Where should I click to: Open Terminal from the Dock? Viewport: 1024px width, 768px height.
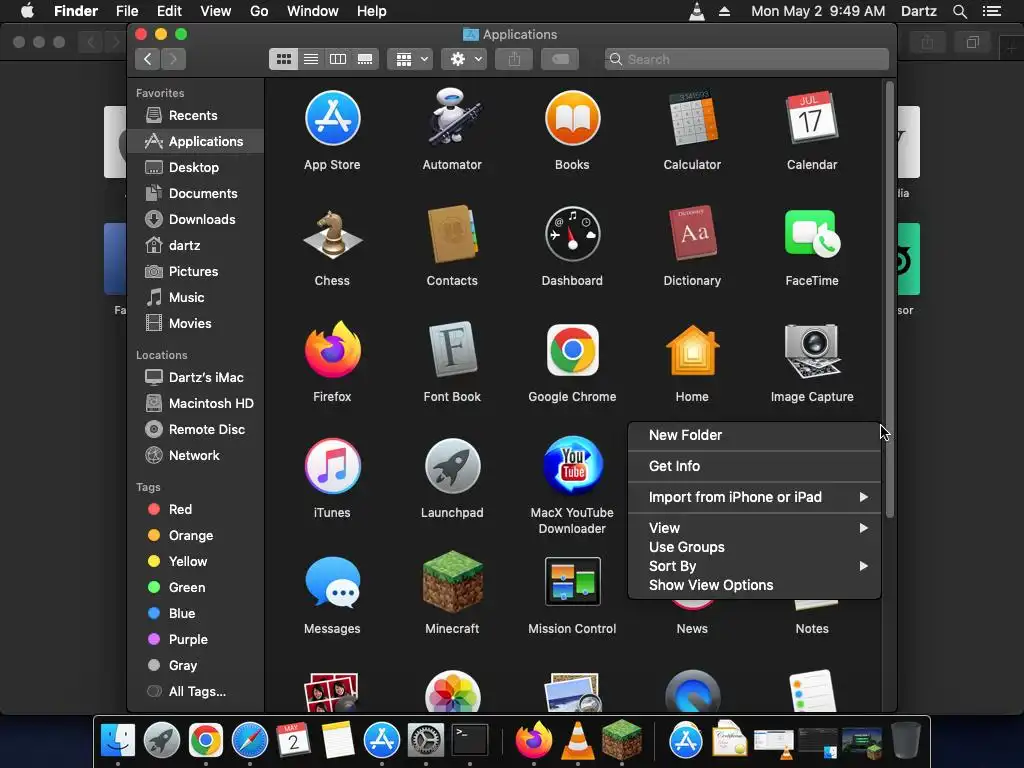pyautogui.click(x=470, y=741)
